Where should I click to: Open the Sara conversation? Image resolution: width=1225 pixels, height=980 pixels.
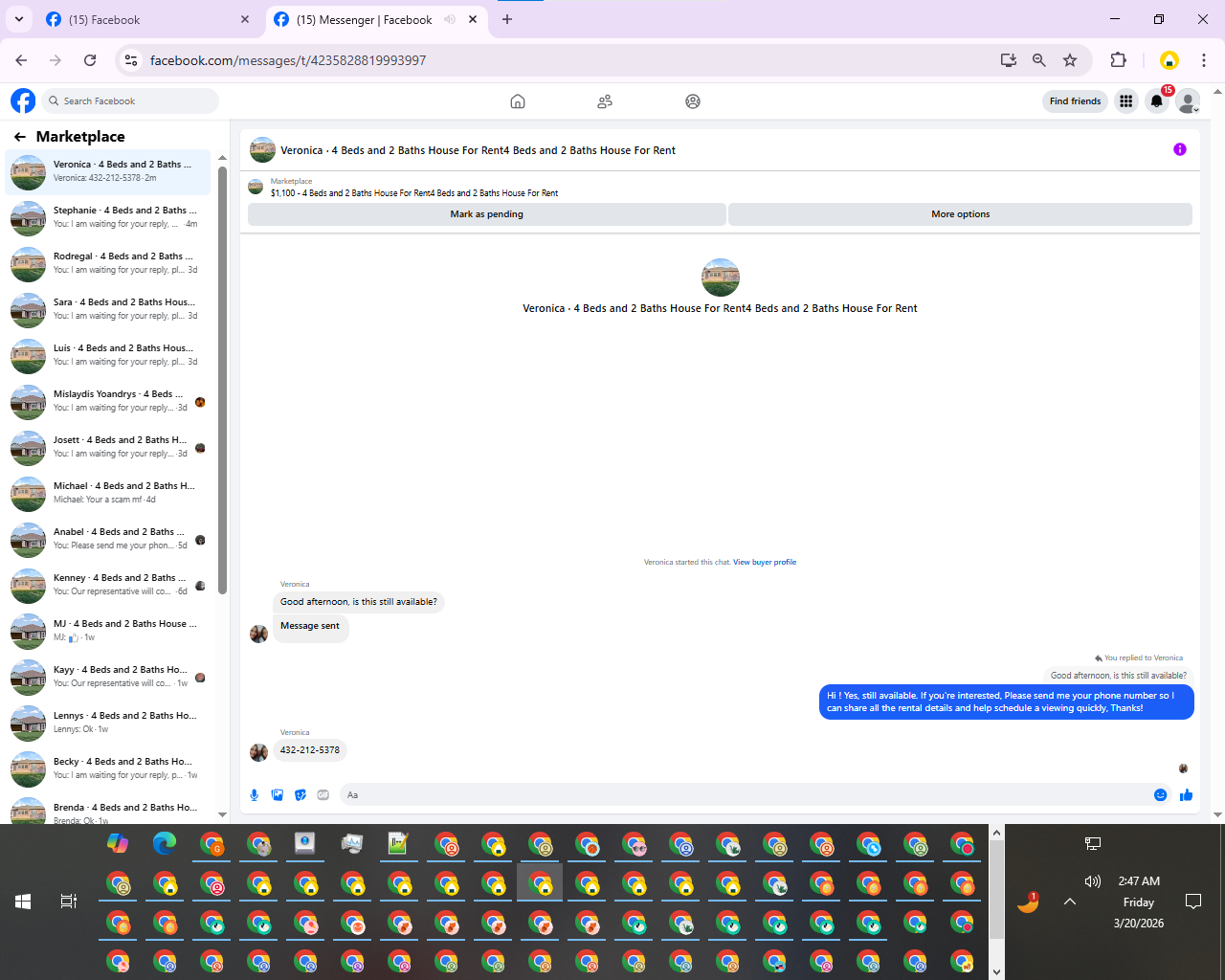(108, 310)
